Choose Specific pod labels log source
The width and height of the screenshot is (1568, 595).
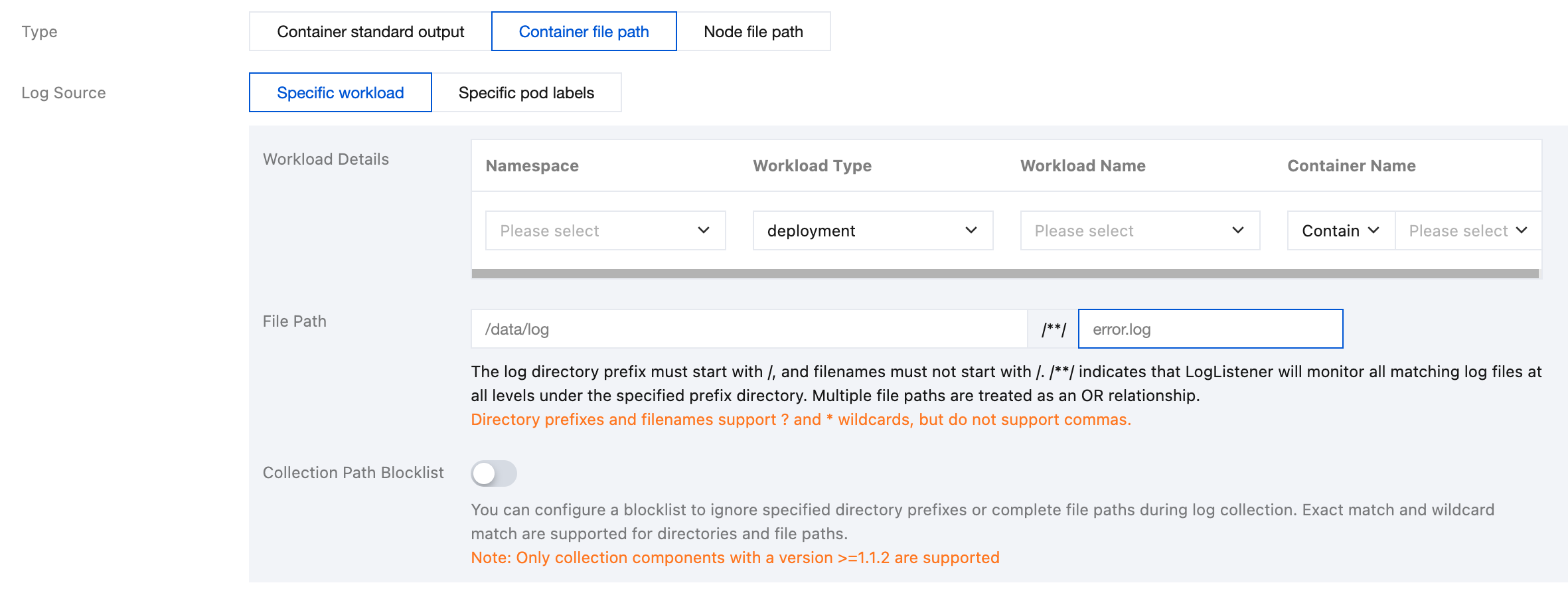coord(526,93)
